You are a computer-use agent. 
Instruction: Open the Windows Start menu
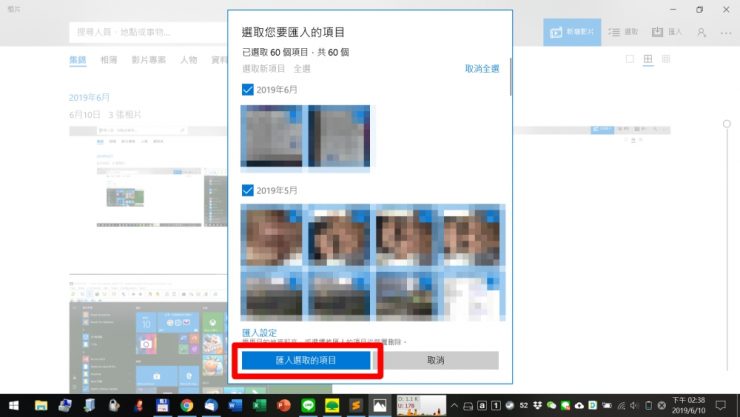13,406
